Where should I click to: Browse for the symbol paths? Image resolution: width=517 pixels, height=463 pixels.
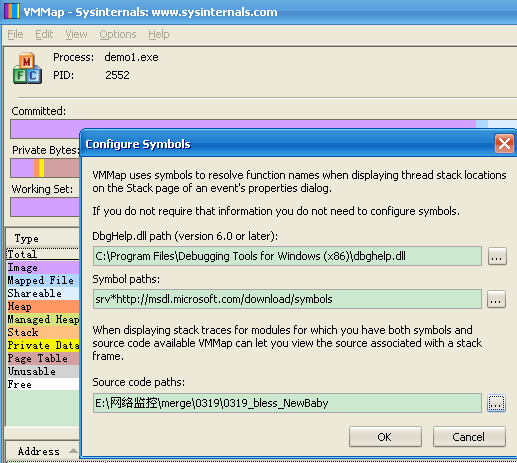point(496,299)
